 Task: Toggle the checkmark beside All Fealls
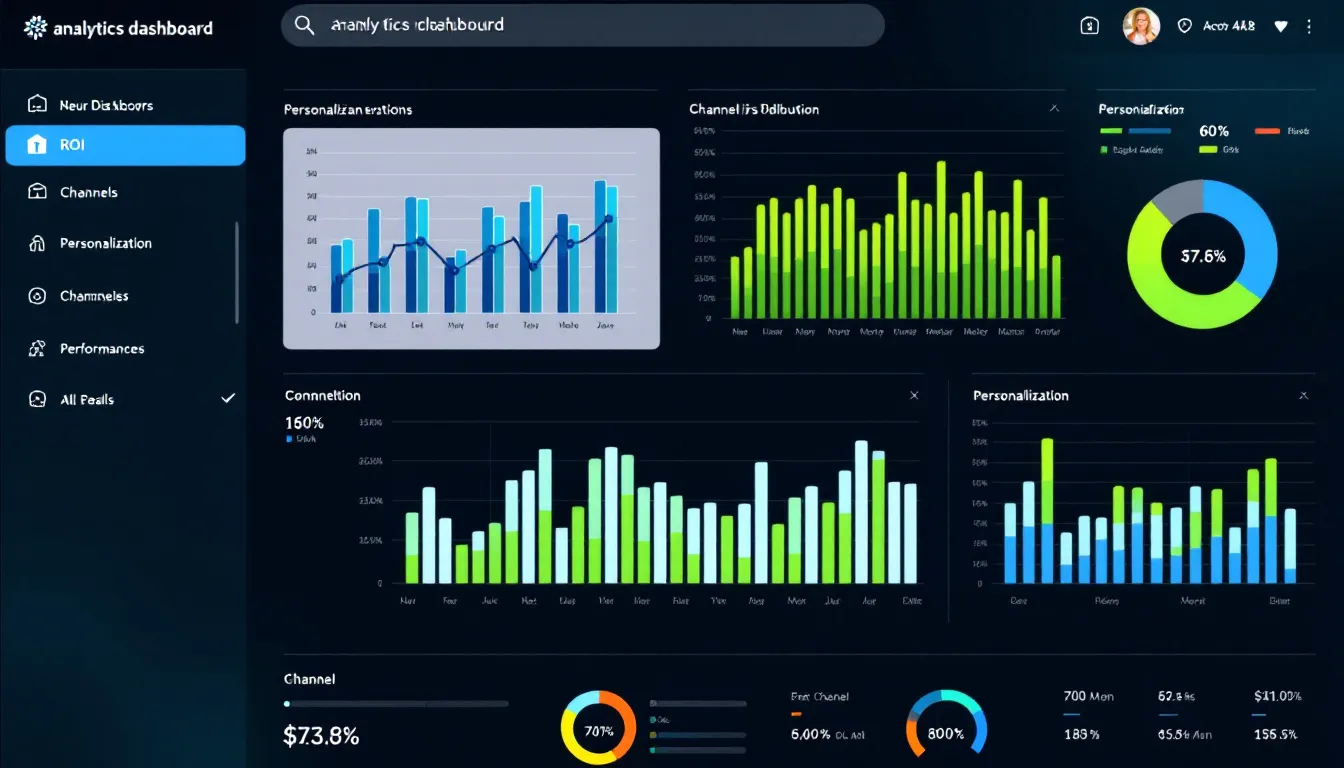[x=228, y=398]
